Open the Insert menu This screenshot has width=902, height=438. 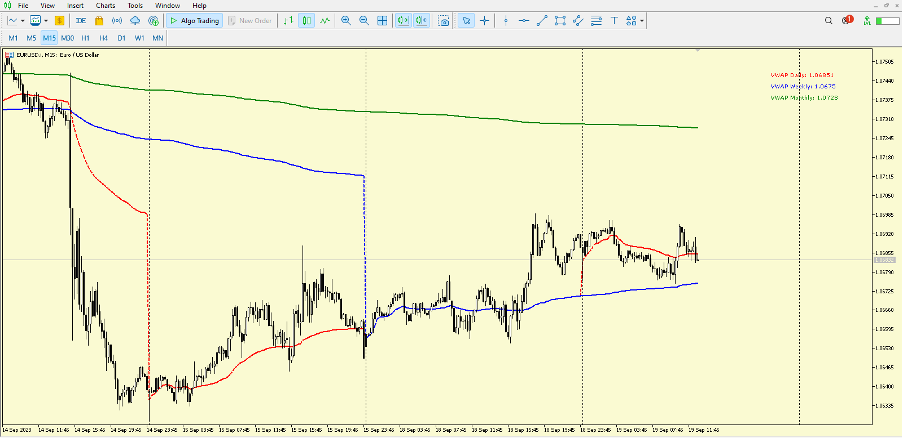[75, 5]
